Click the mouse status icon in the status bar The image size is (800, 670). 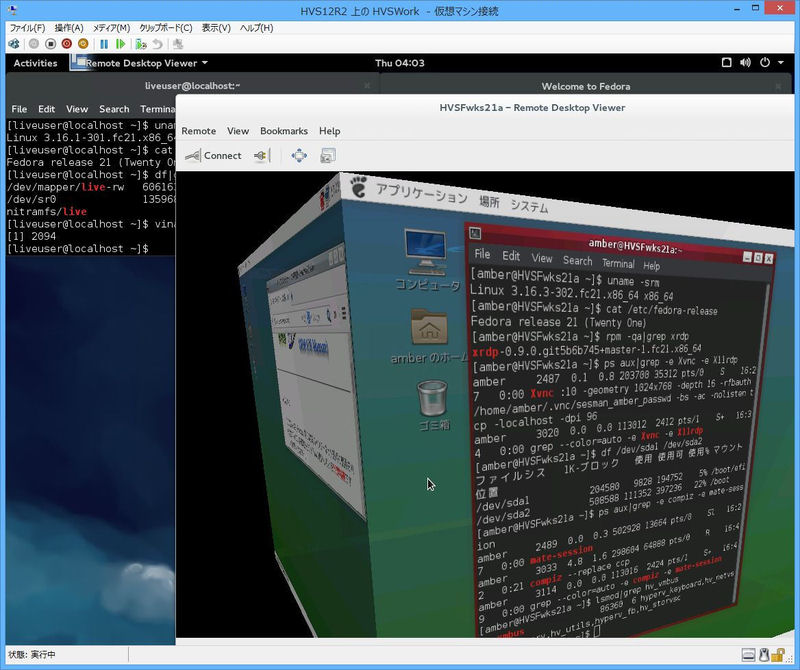click(x=764, y=654)
